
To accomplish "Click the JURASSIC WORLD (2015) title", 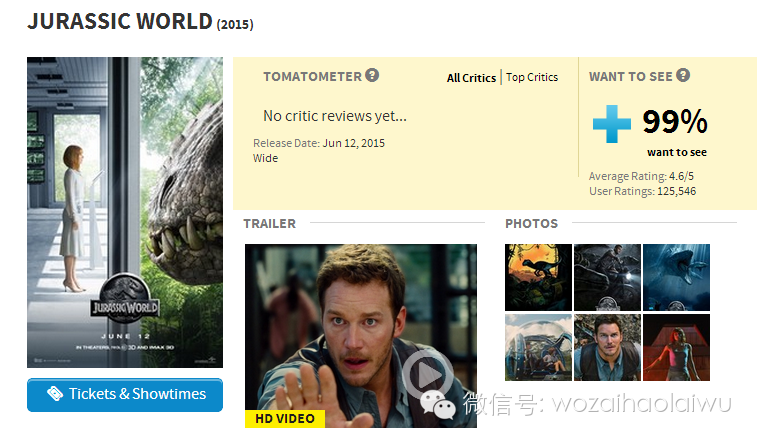I will click(x=140, y=22).
